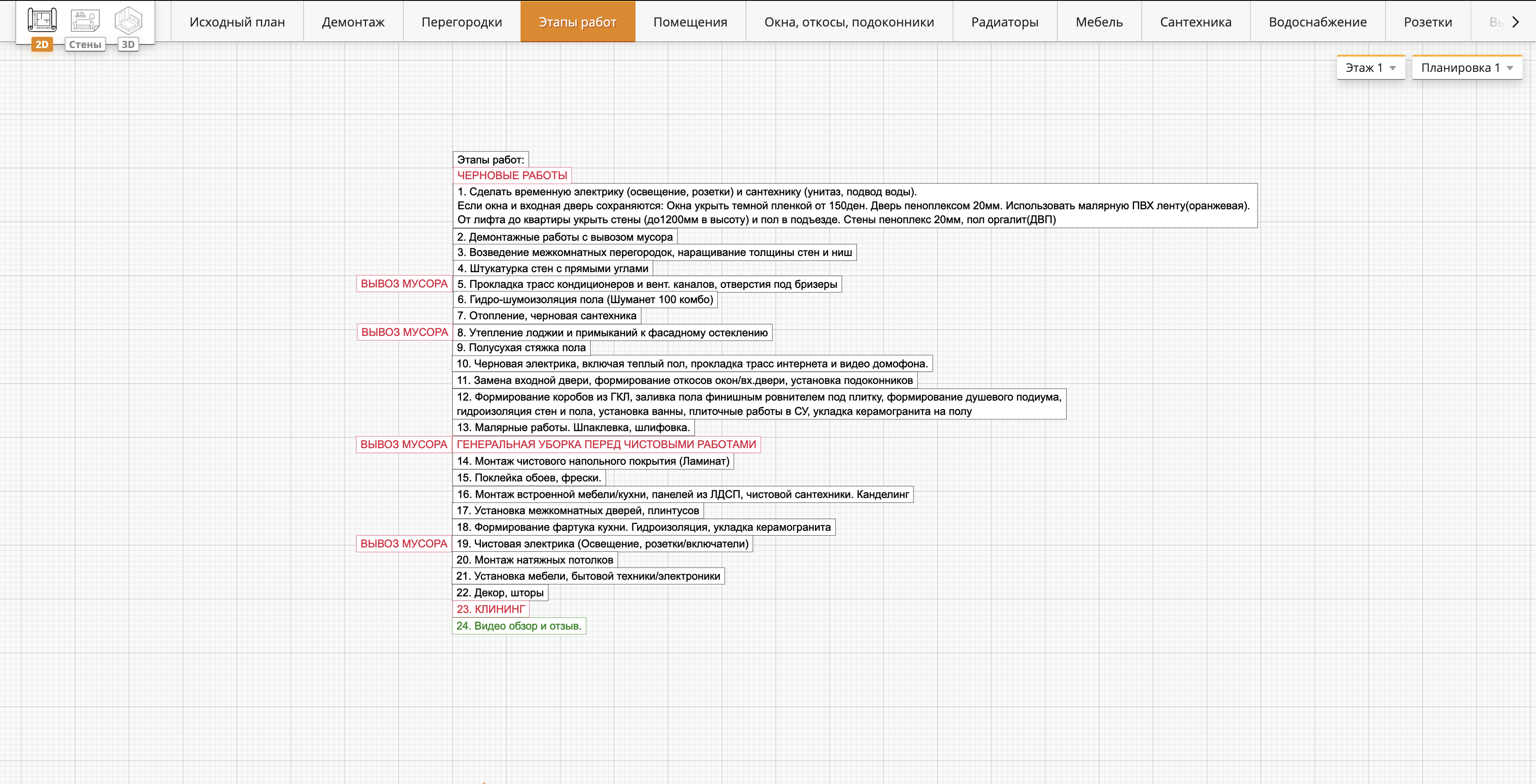This screenshot has height=784, width=1536.
Task: Switch to the Радиаторы tab
Action: pos(1005,22)
